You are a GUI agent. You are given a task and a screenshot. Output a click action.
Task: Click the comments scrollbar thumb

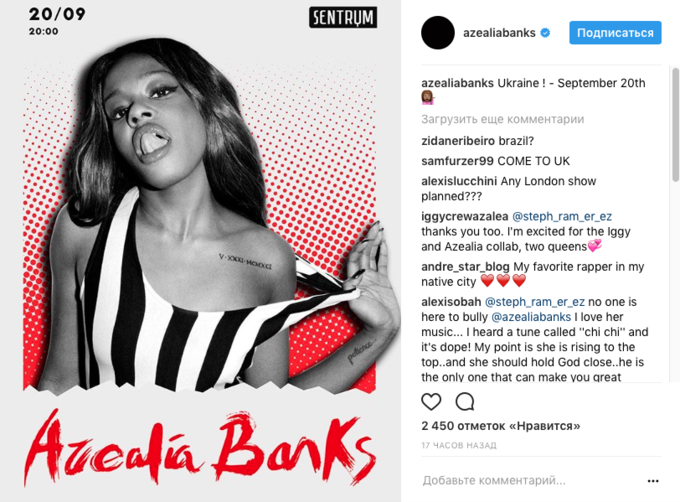click(675, 124)
